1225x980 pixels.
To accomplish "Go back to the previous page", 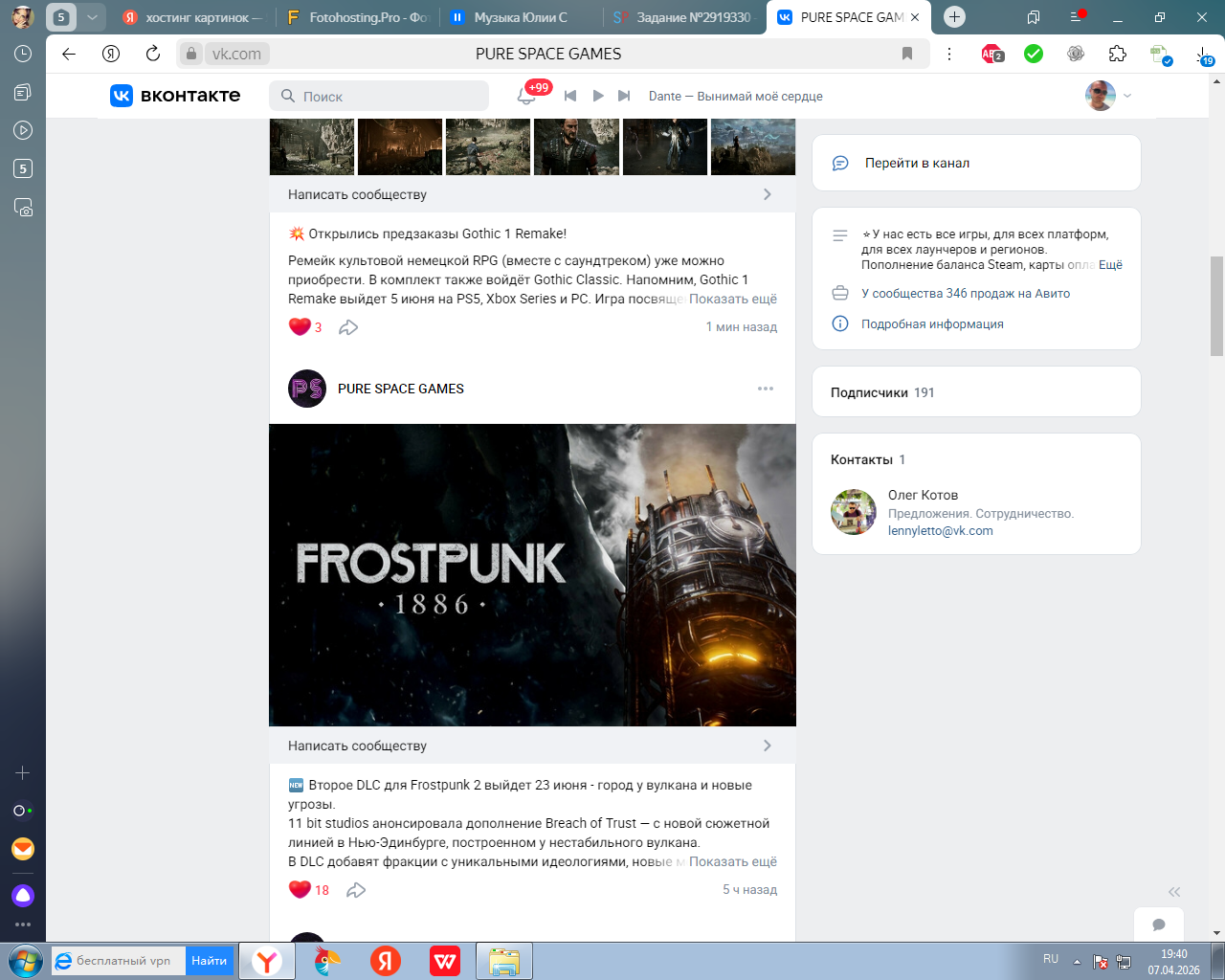I will point(69,54).
